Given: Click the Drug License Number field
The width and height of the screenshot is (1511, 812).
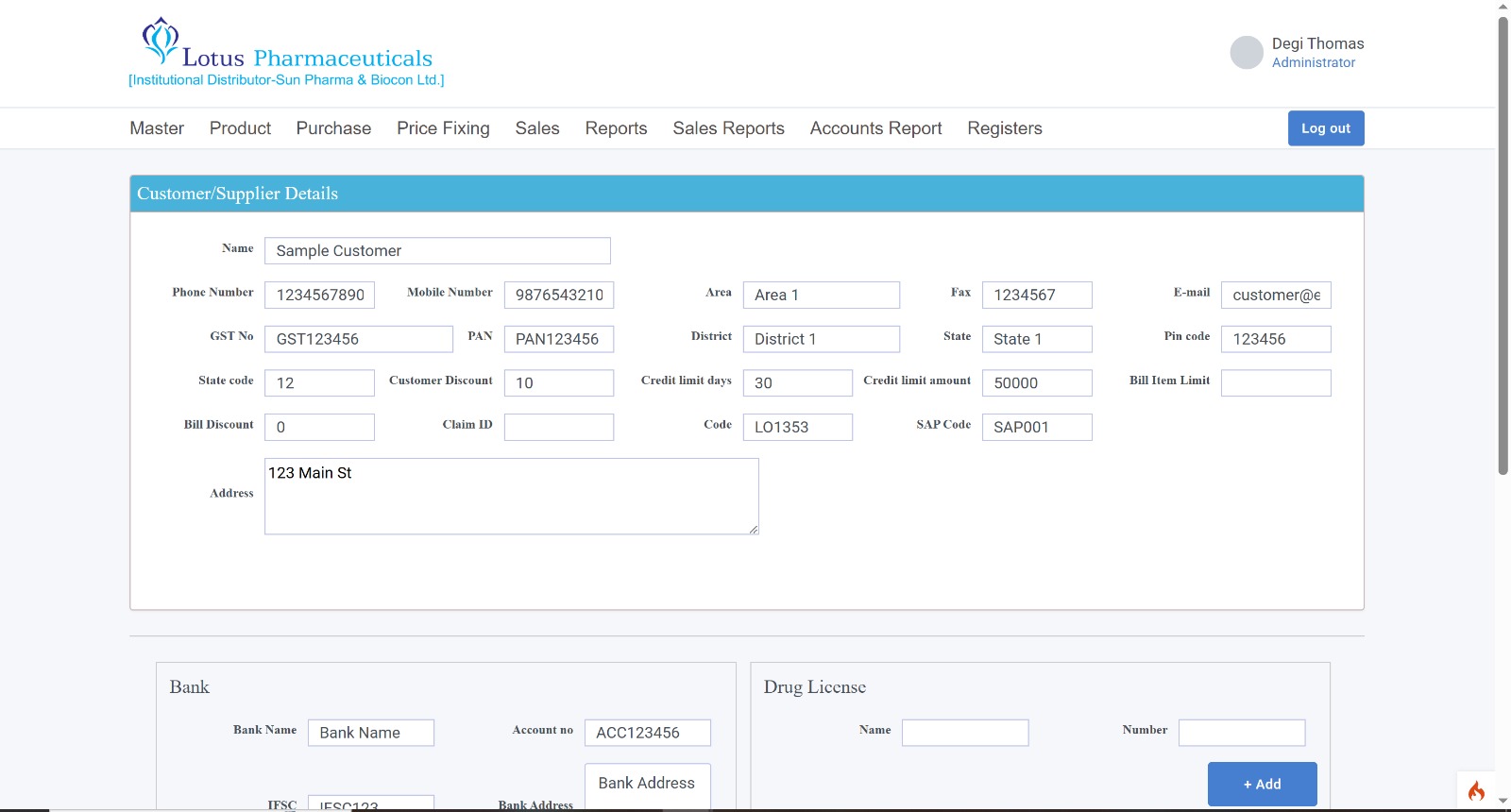Looking at the screenshot, I should click(x=1241, y=733).
